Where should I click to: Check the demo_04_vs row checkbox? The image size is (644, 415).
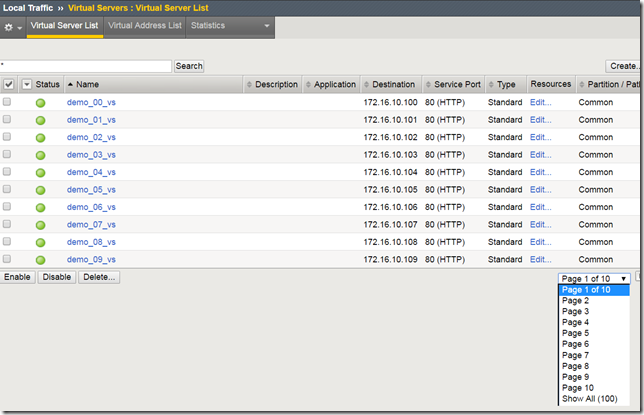[7, 171]
